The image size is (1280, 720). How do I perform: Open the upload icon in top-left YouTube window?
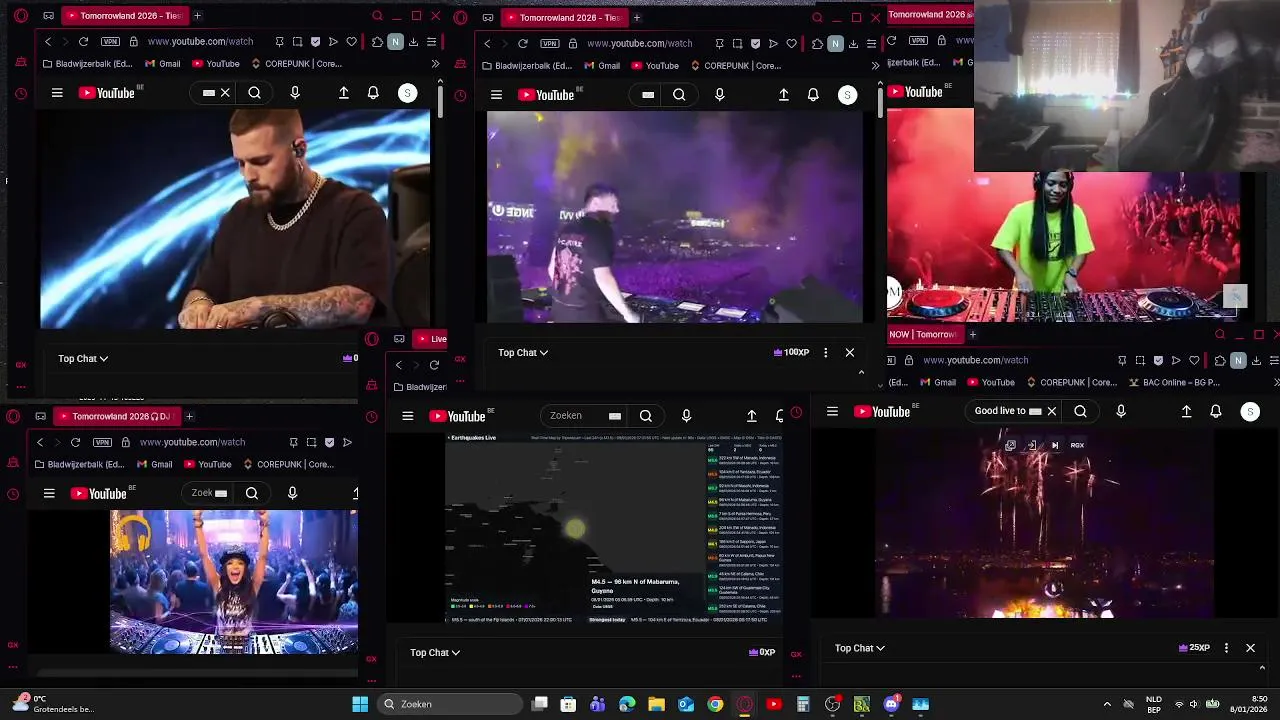coord(344,93)
